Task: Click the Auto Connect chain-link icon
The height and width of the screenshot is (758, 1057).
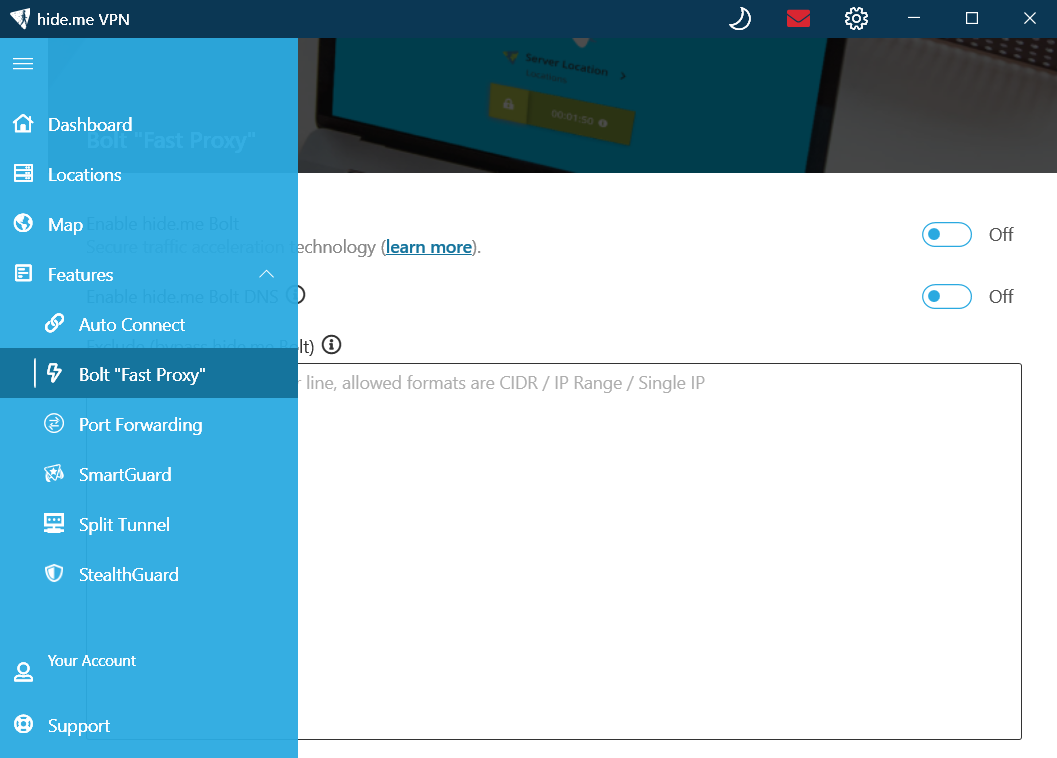Action: 55,323
